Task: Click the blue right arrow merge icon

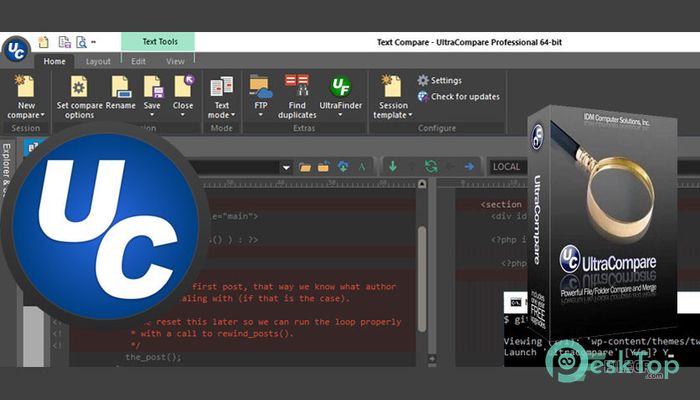Action: [469, 167]
